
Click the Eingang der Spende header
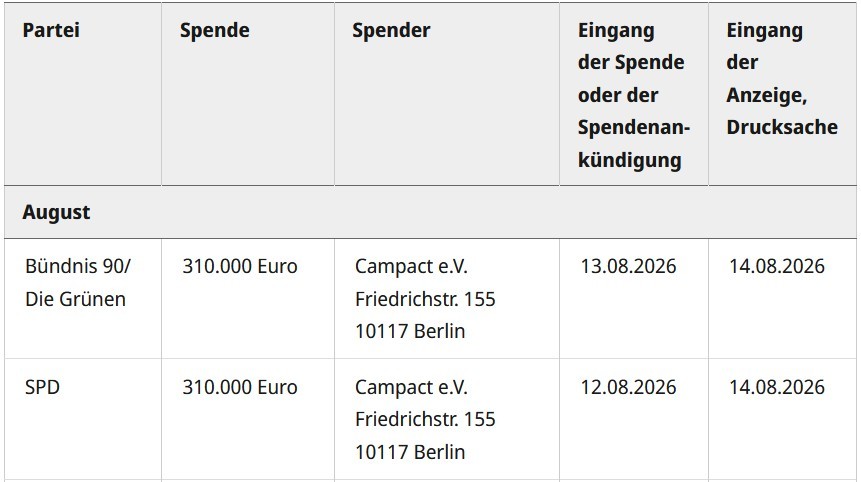point(634,95)
